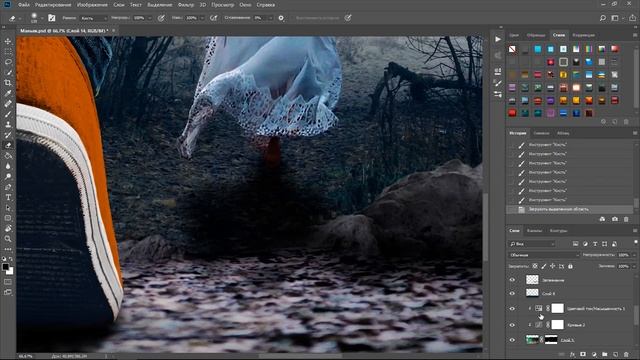Click the delete layer trash icon
640x360 pixels.
click(x=627, y=354)
